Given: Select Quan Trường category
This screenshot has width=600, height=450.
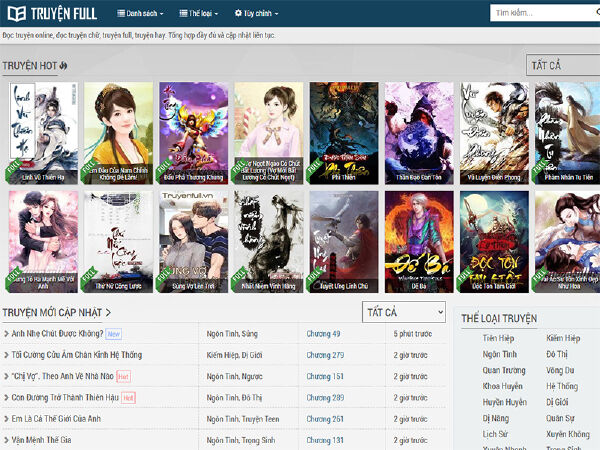Looking at the screenshot, I should pyautogui.click(x=504, y=370).
